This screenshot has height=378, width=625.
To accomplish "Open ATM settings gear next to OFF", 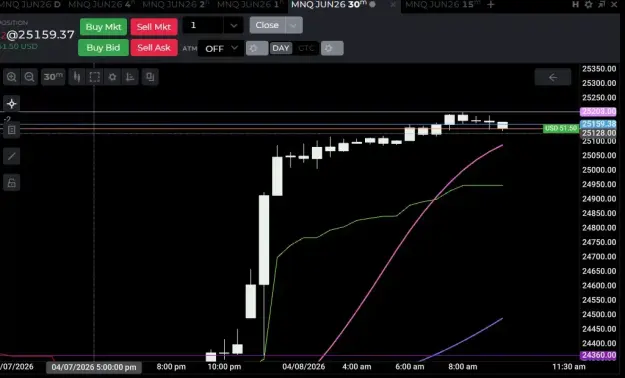I will 257,48.
